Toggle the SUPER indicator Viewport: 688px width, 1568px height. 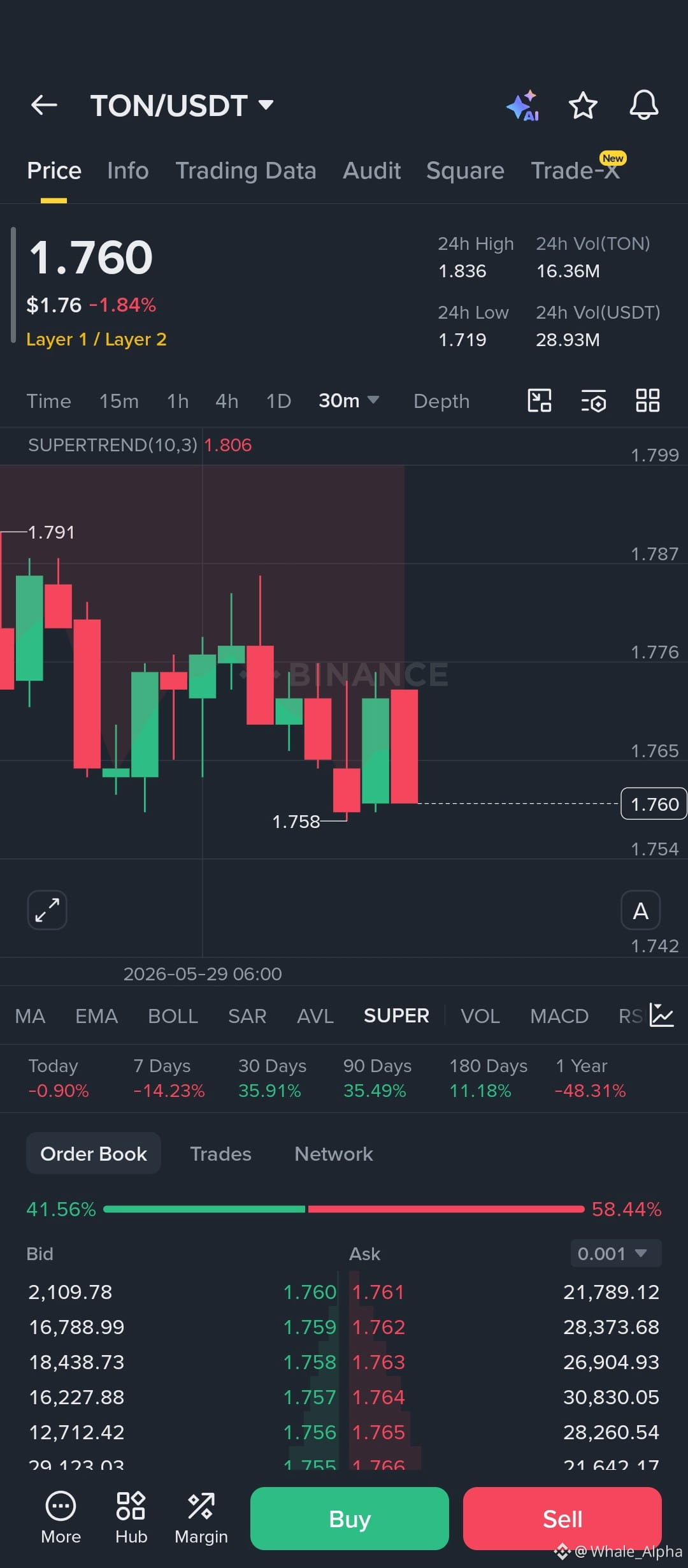click(396, 1016)
